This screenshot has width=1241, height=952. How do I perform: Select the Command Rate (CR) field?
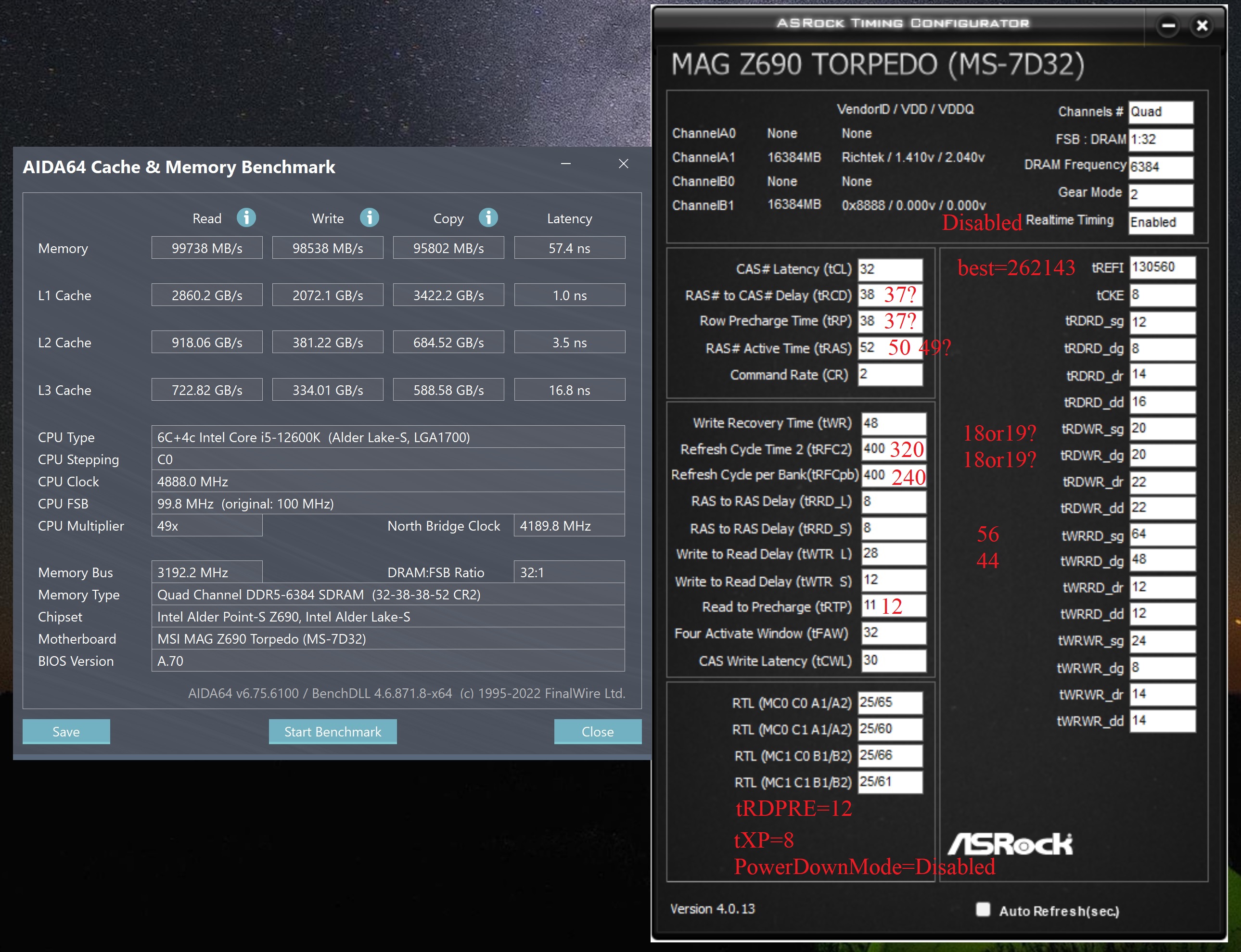(890, 375)
